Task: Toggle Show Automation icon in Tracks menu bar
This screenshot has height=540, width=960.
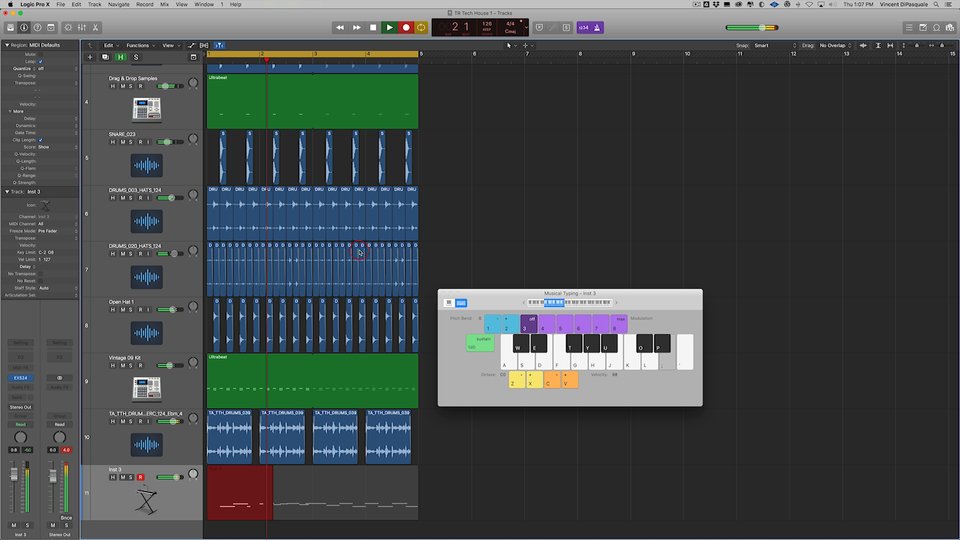Action: [x=192, y=45]
